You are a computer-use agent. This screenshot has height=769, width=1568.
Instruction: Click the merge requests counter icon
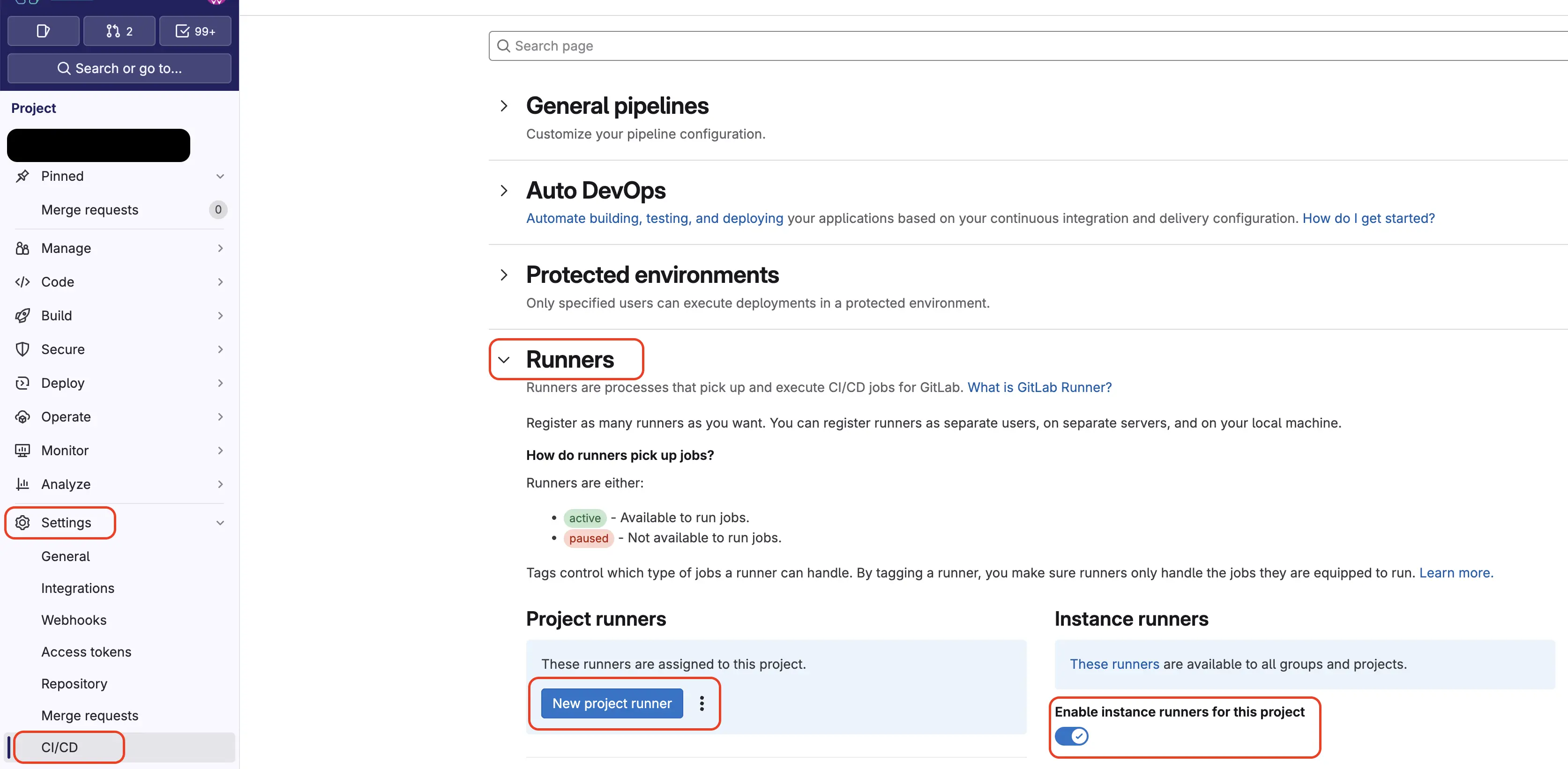[119, 31]
